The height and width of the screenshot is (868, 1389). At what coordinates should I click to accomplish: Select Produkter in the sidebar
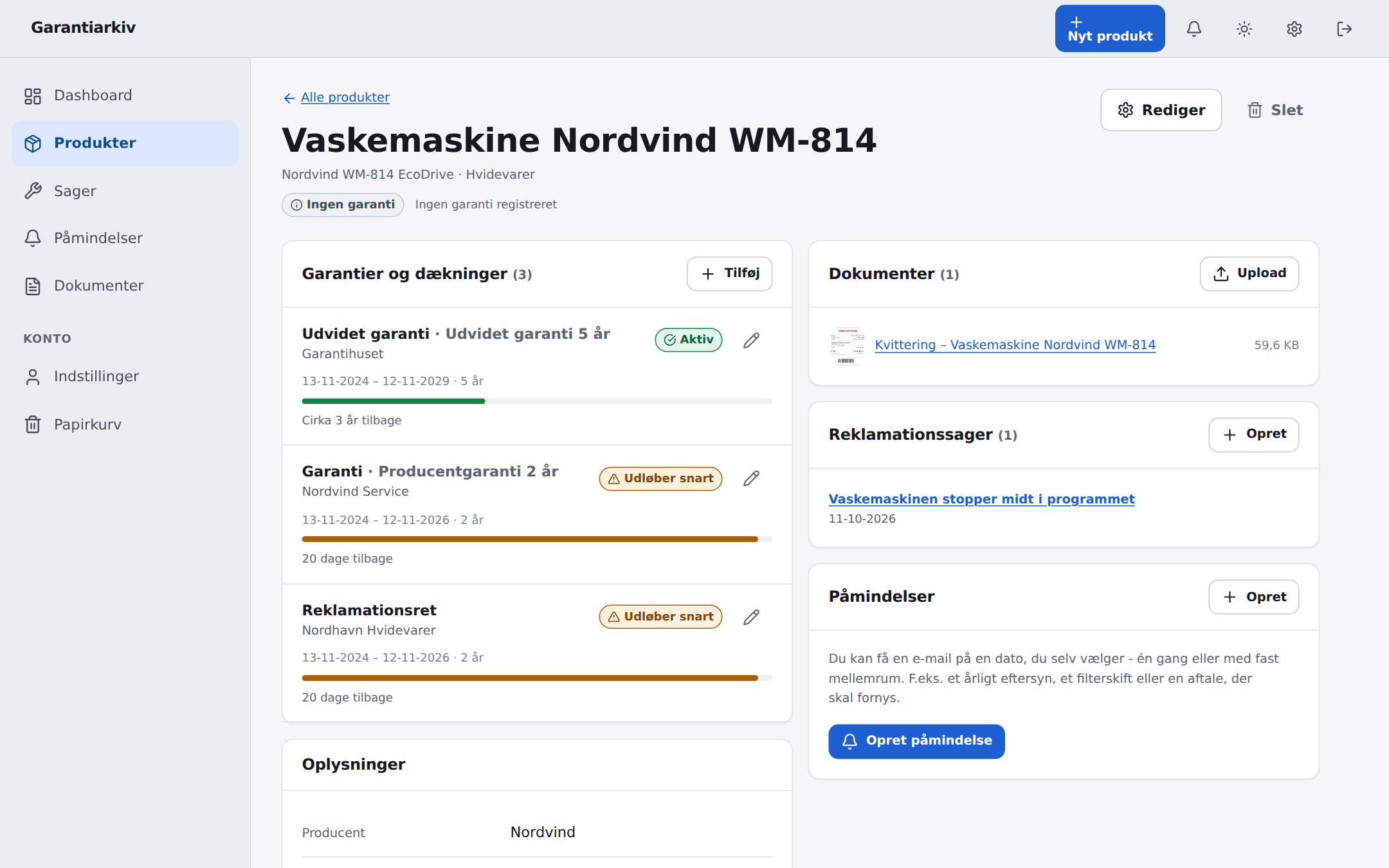click(125, 143)
